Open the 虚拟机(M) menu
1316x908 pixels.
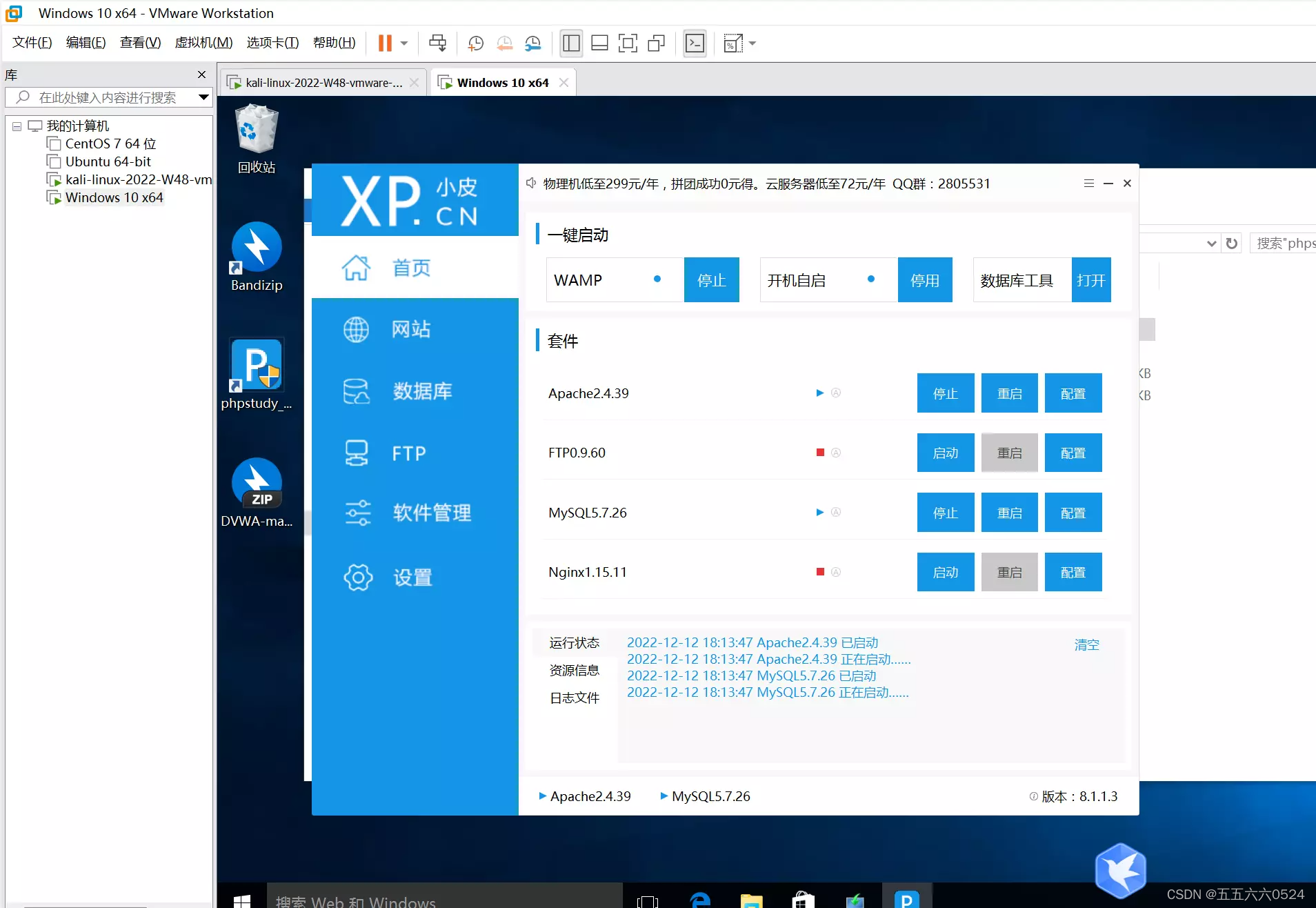tap(203, 43)
